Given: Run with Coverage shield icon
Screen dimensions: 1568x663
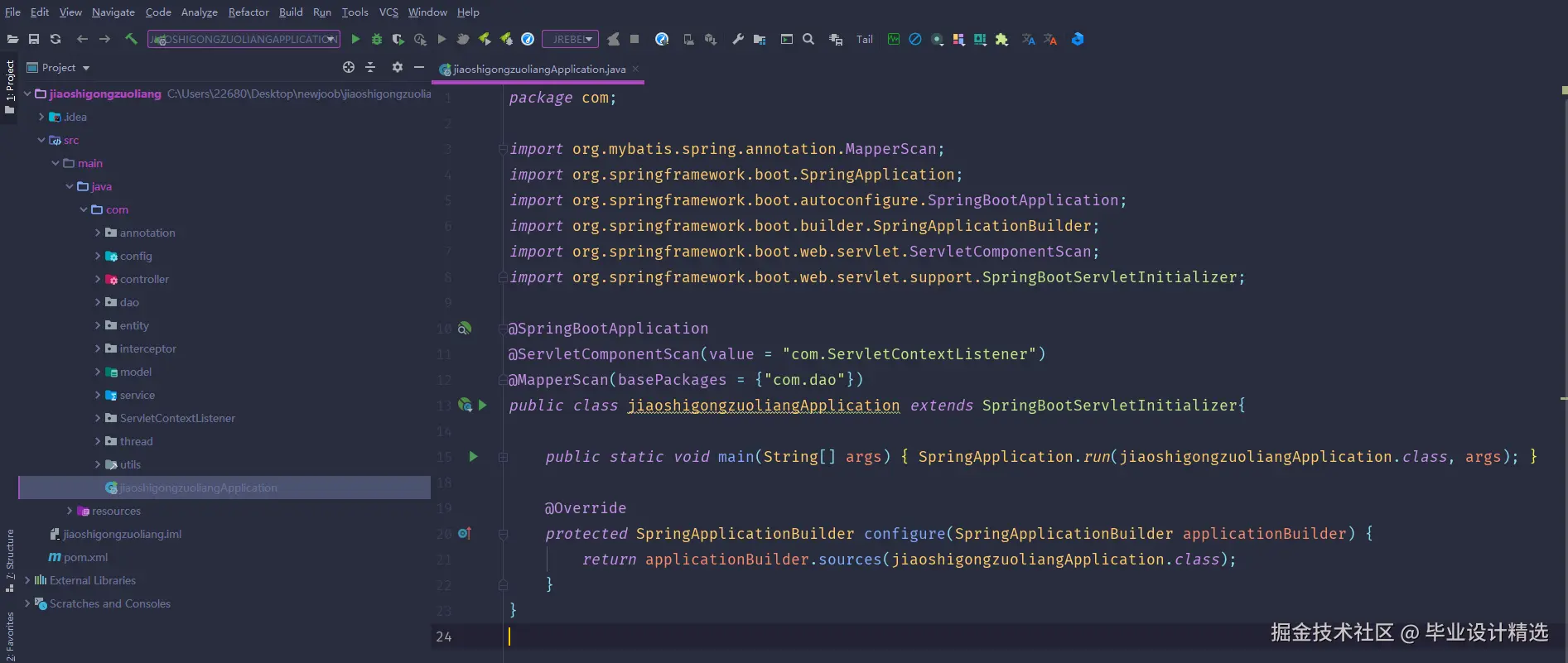Looking at the screenshot, I should (398, 39).
